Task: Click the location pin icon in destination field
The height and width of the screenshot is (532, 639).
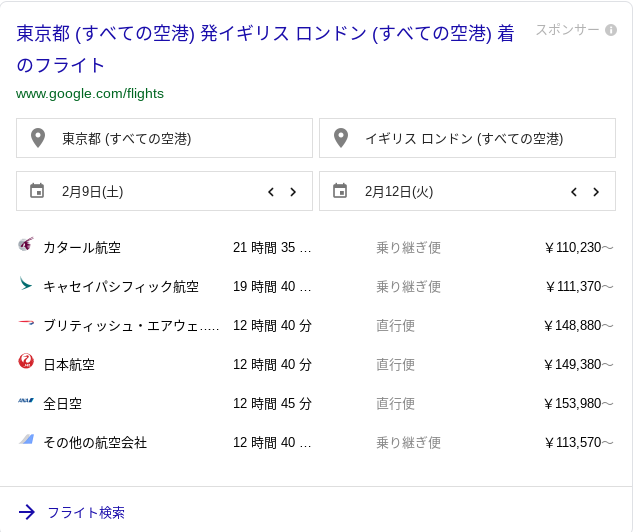Action: (341, 138)
